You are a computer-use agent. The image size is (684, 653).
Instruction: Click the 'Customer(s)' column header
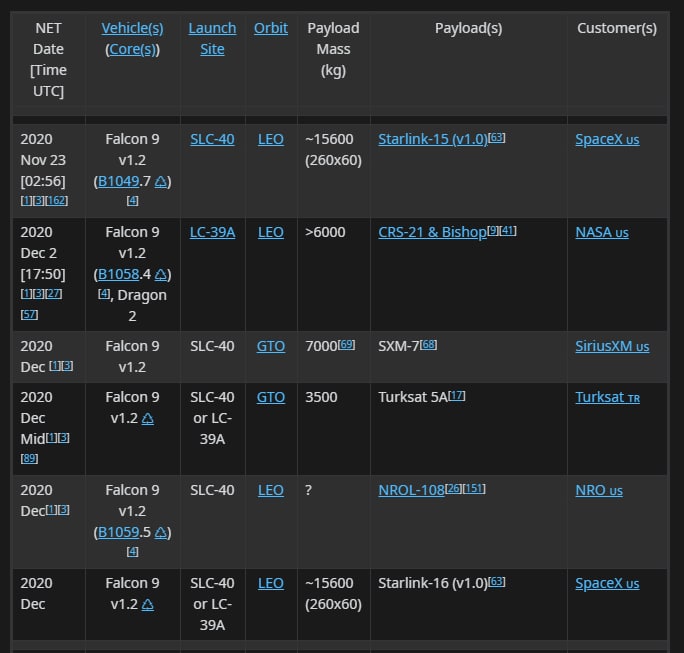pyautogui.click(x=617, y=28)
